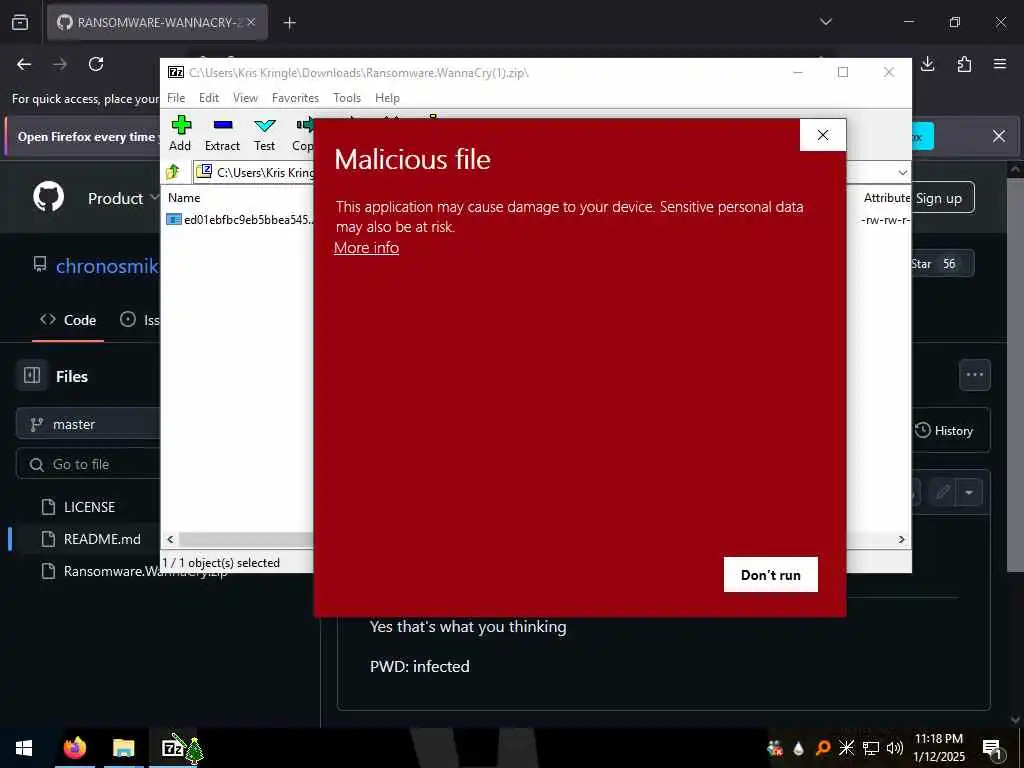Switch to the GitHub Code tab
Screen dimensions: 1024x768
tap(68, 320)
